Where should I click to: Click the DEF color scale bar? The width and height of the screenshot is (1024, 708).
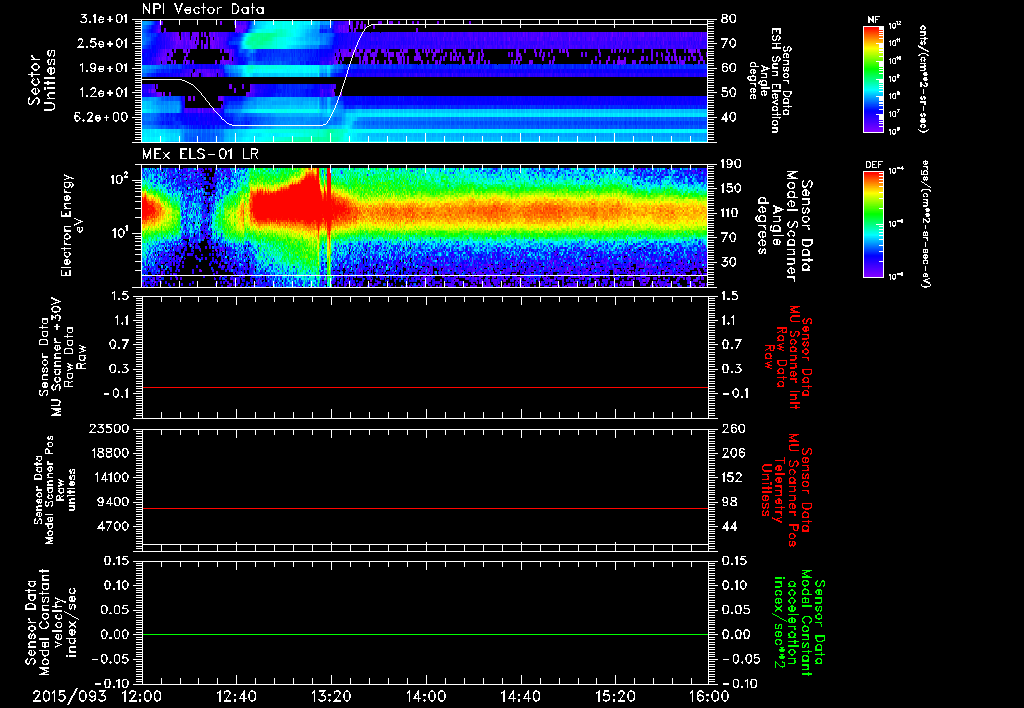pyautogui.click(x=874, y=223)
